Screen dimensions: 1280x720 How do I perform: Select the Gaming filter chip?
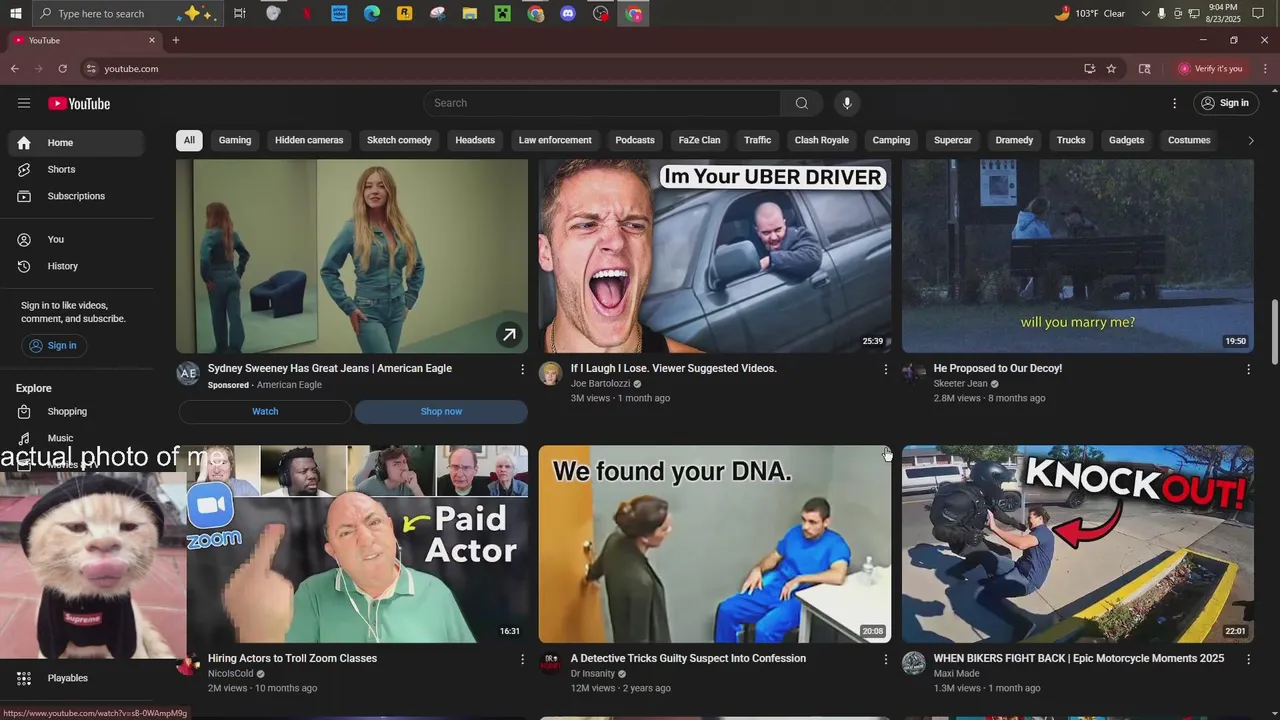click(x=235, y=140)
